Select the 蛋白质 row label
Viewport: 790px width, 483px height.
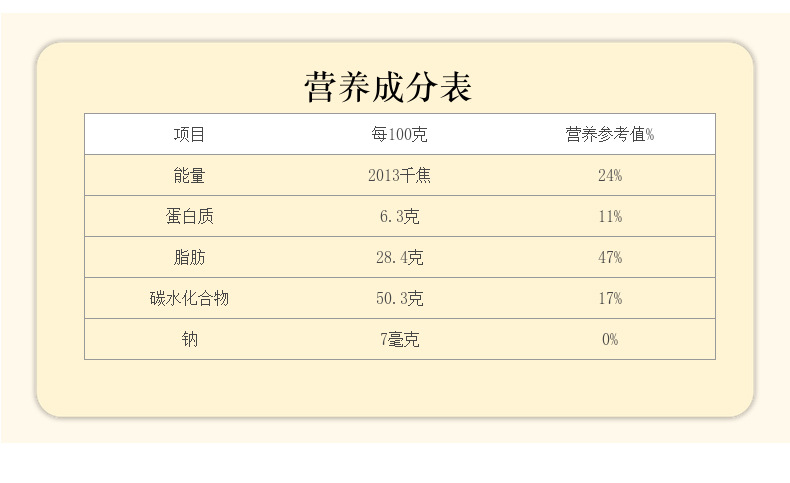[189, 217]
